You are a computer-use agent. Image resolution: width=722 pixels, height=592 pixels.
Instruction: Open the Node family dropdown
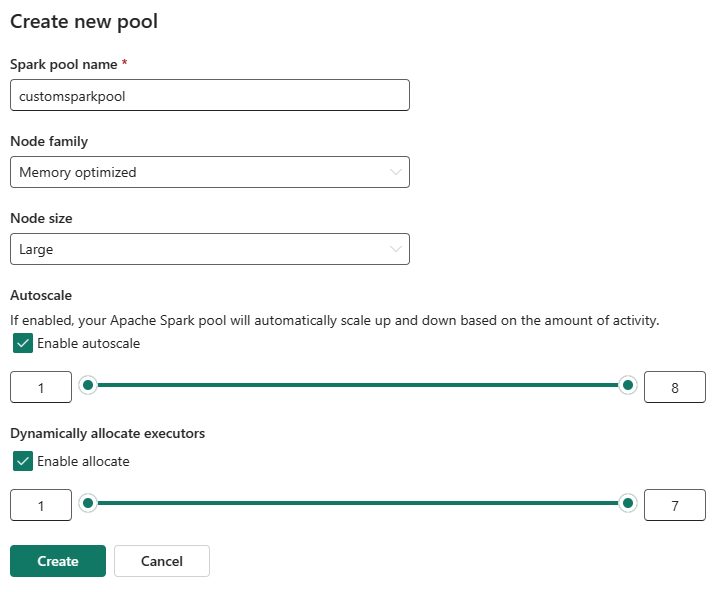pyautogui.click(x=210, y=172)
